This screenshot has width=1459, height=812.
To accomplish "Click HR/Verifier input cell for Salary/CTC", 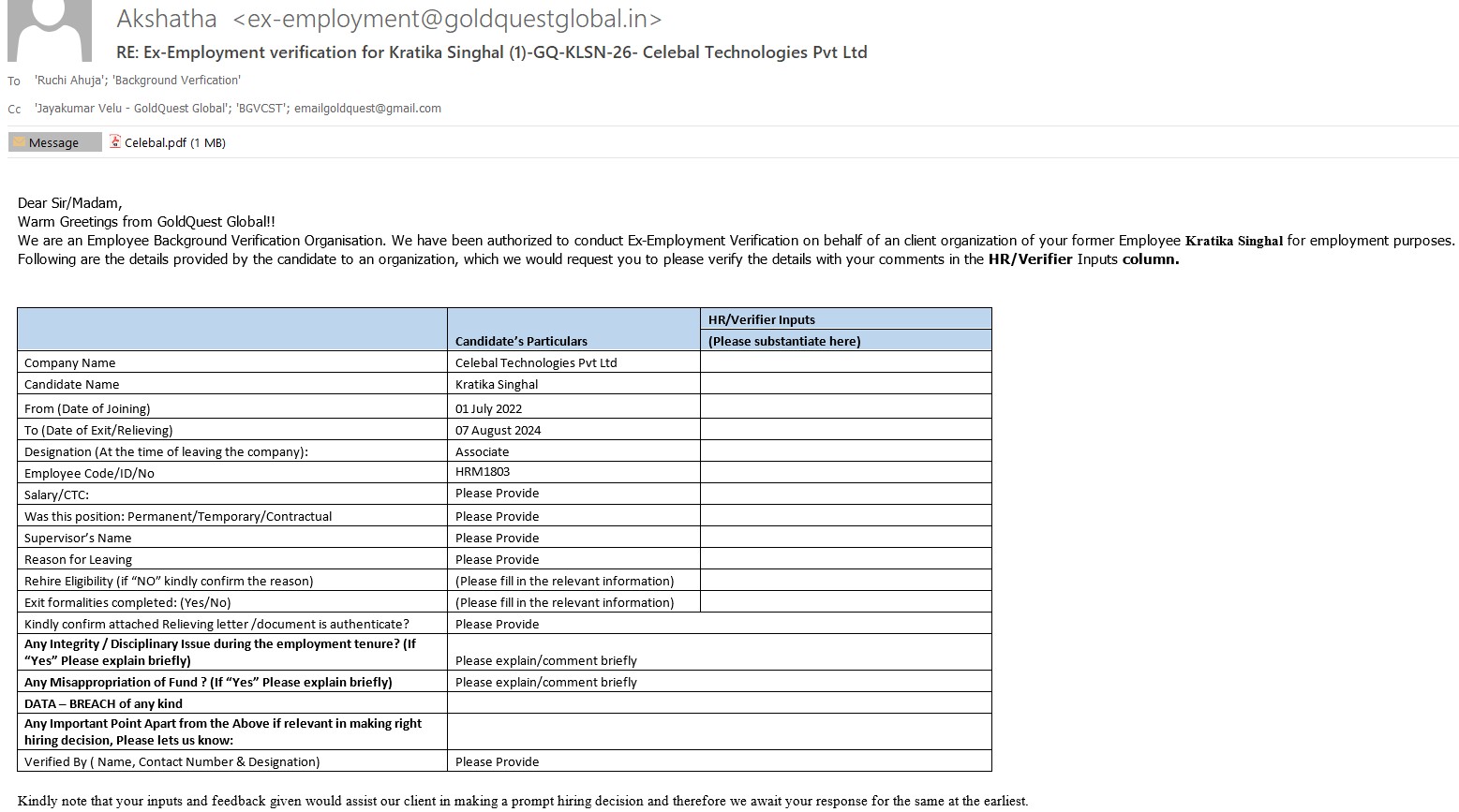I will [845, 494].
